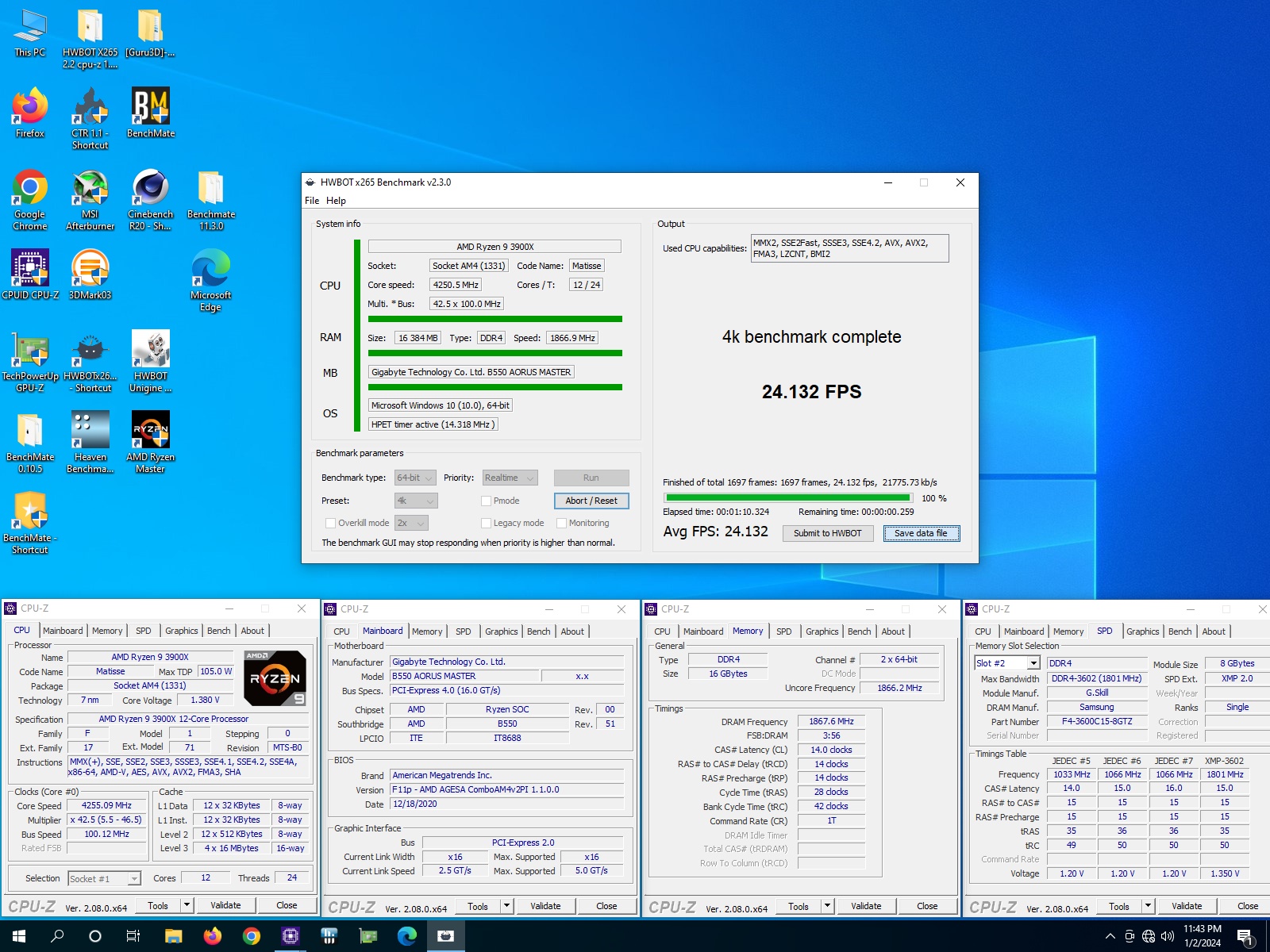Image resolution: width=1270 pixels, height=952 pixels.
Task: Open HWBOTx265 Shortcut desktop icon
Action: click(x=90, y=362)
